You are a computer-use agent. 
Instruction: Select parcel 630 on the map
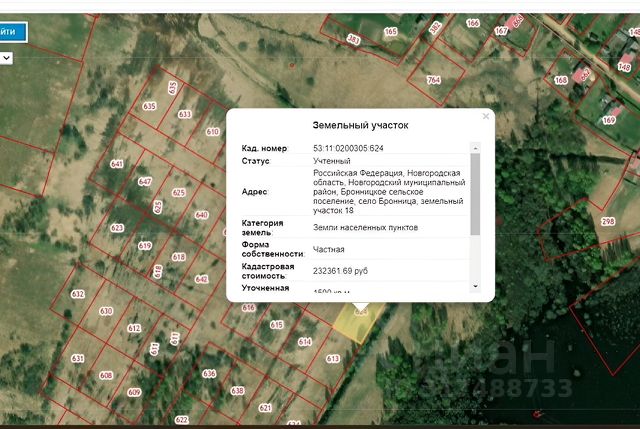pos(106,311)
